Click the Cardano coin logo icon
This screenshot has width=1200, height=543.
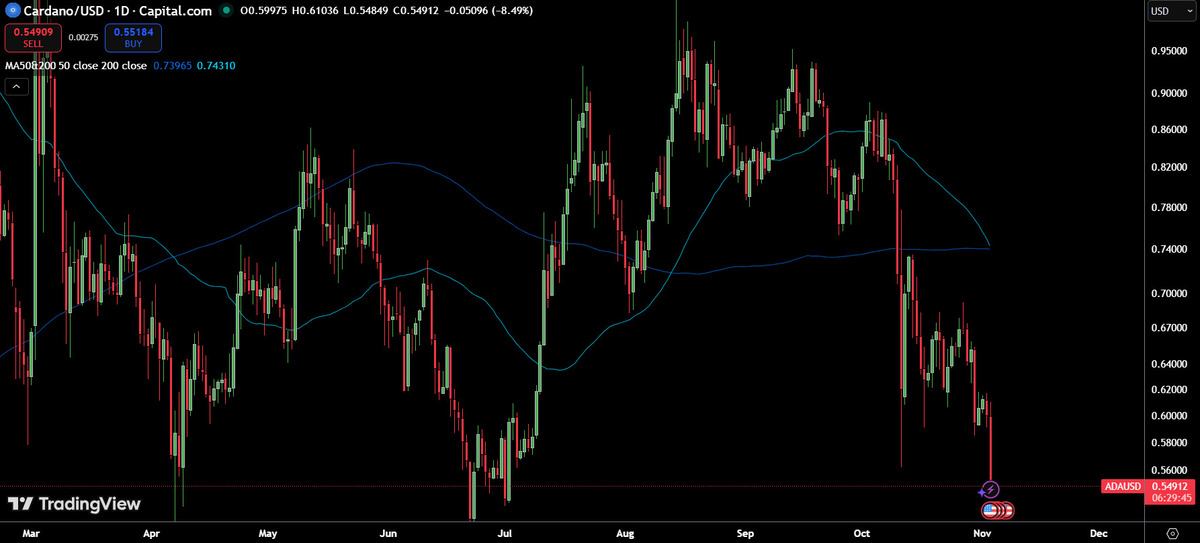coord(13,11)
